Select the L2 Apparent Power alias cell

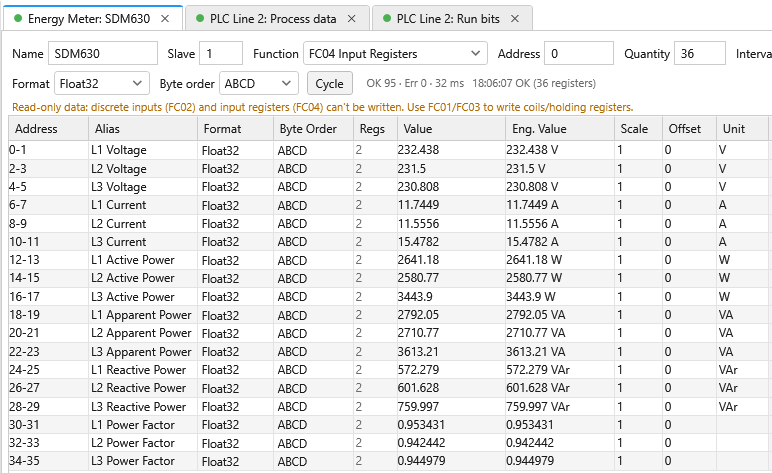(143, 333)
